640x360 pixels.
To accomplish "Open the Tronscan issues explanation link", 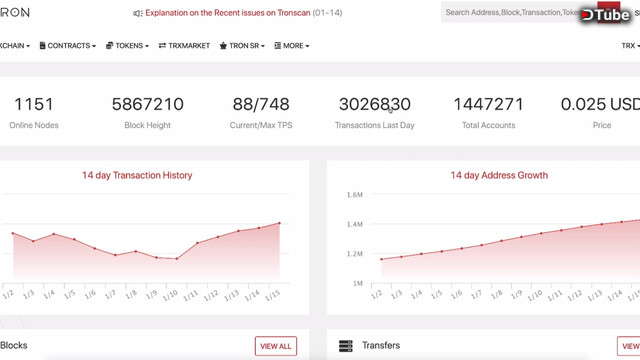I will coord(228,13).
